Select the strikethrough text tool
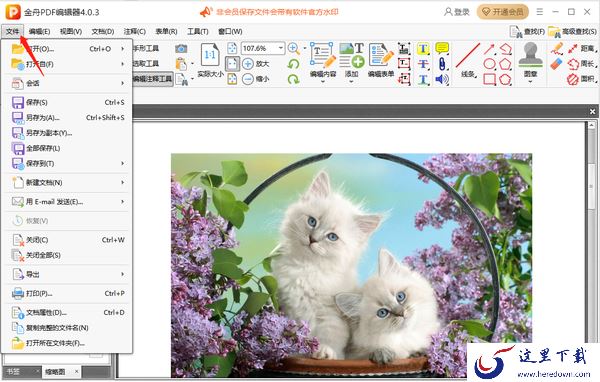Screen dimensions: 600x382 (423, 64)
